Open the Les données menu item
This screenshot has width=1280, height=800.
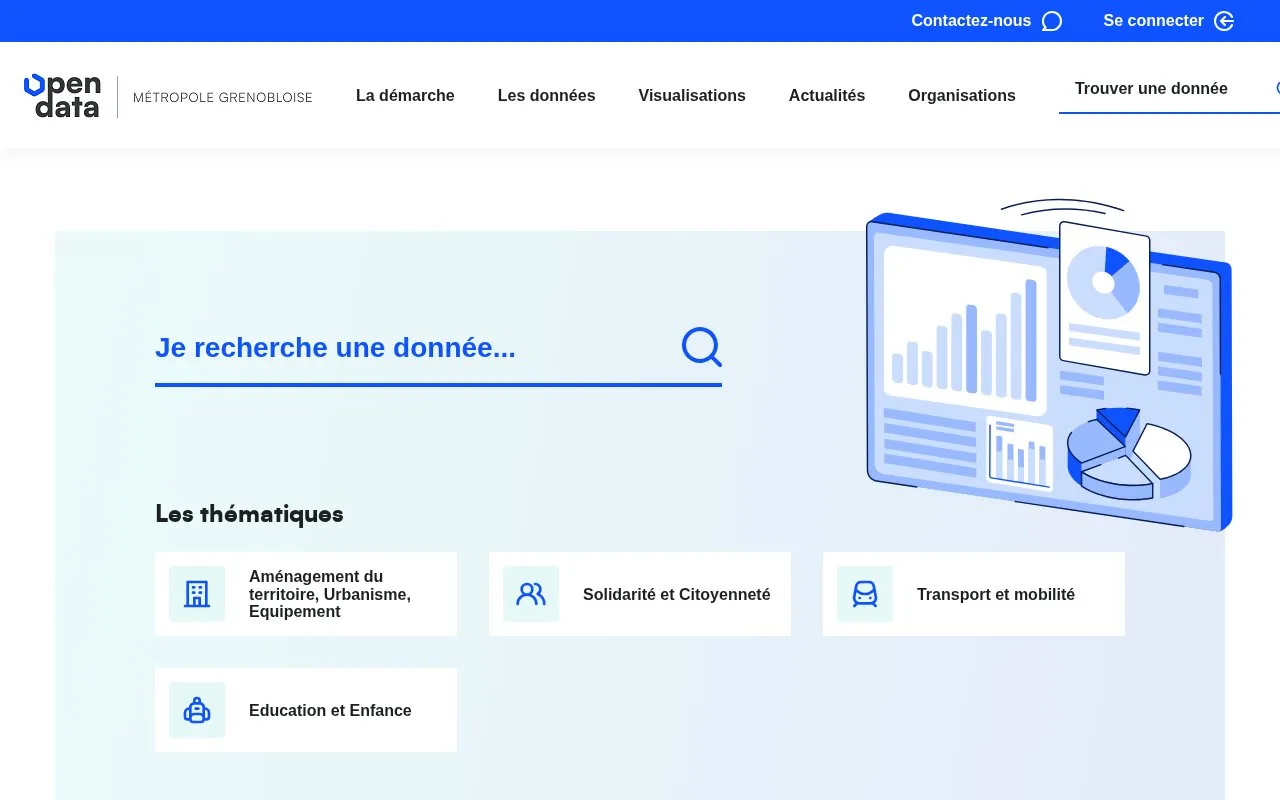pos(546,95)
